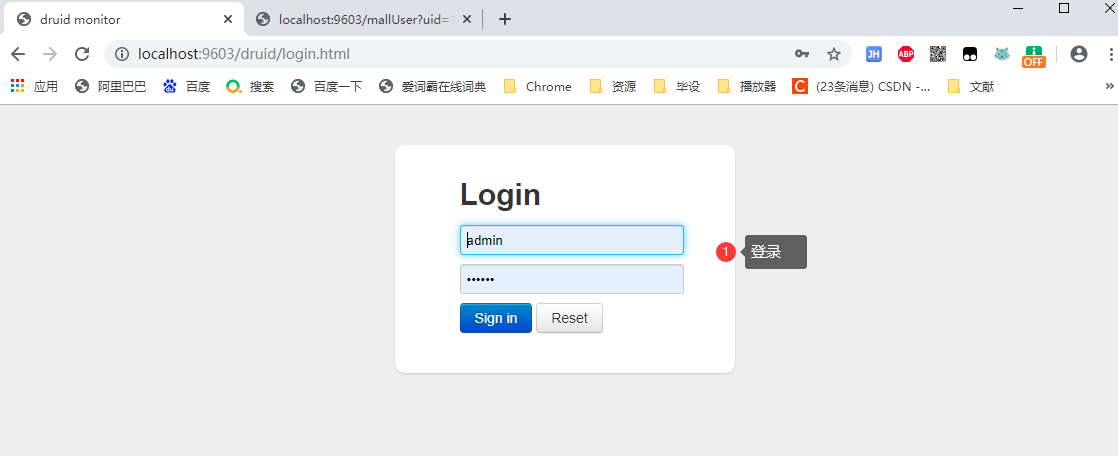Image resolution: width=1118 pixels, height=456 pixels.
Task: Click the cat face extension icon
Action: point(1001,55)
